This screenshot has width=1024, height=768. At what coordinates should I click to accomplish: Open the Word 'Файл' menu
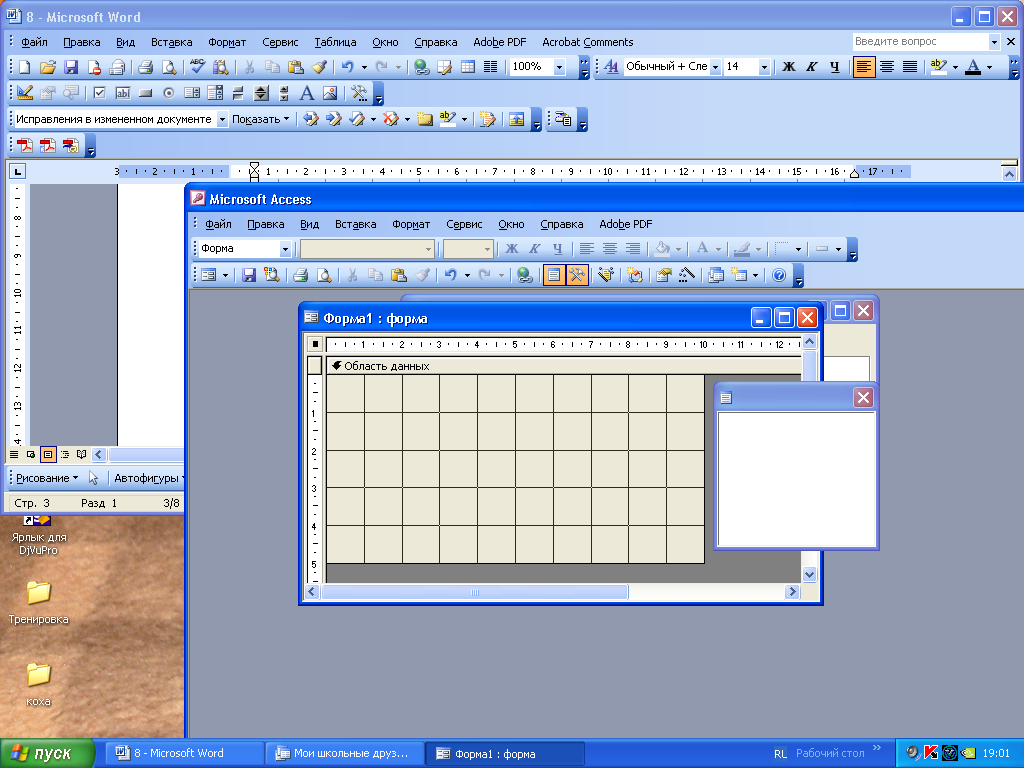point(34,42)
